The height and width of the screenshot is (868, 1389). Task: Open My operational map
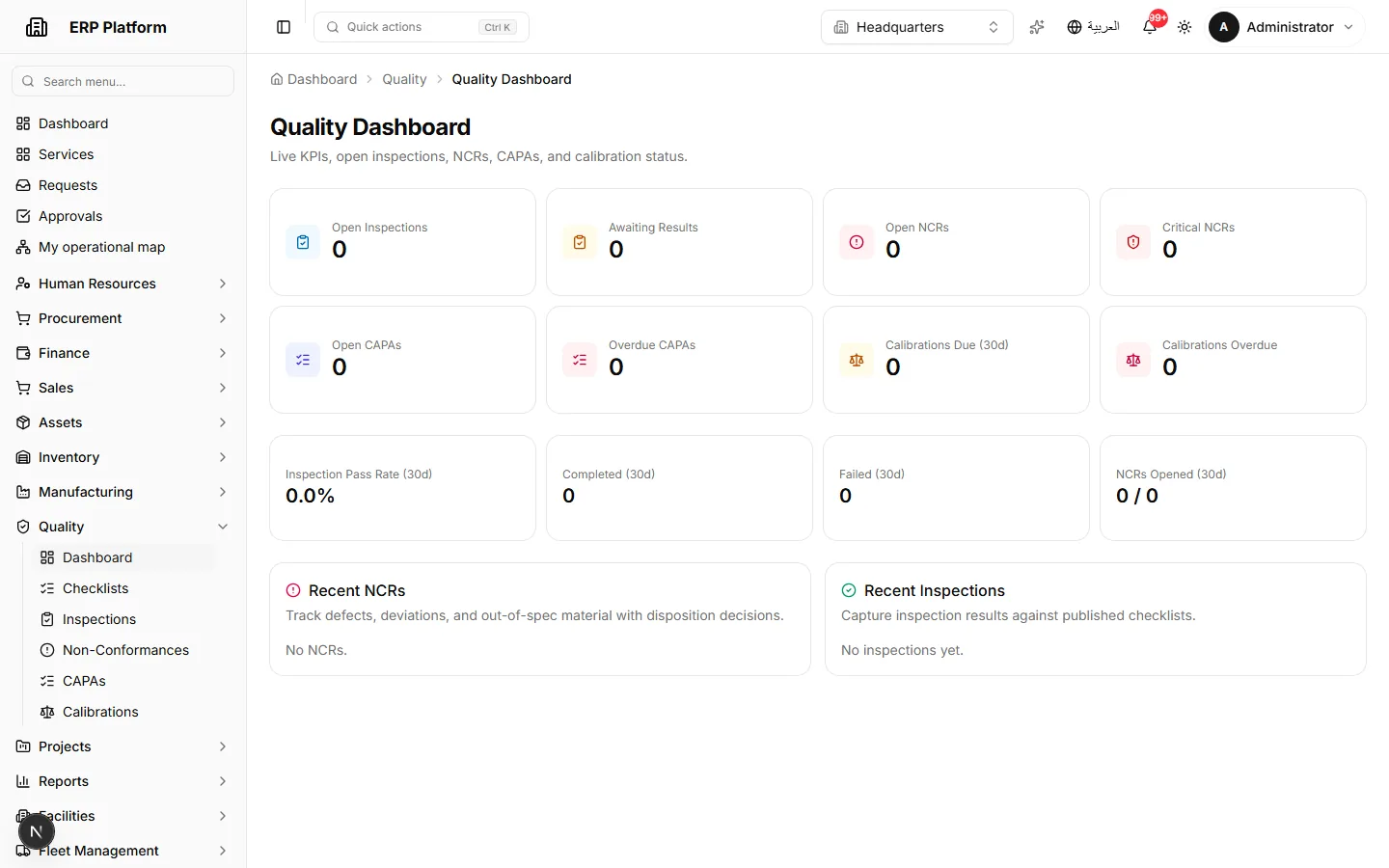123,247
